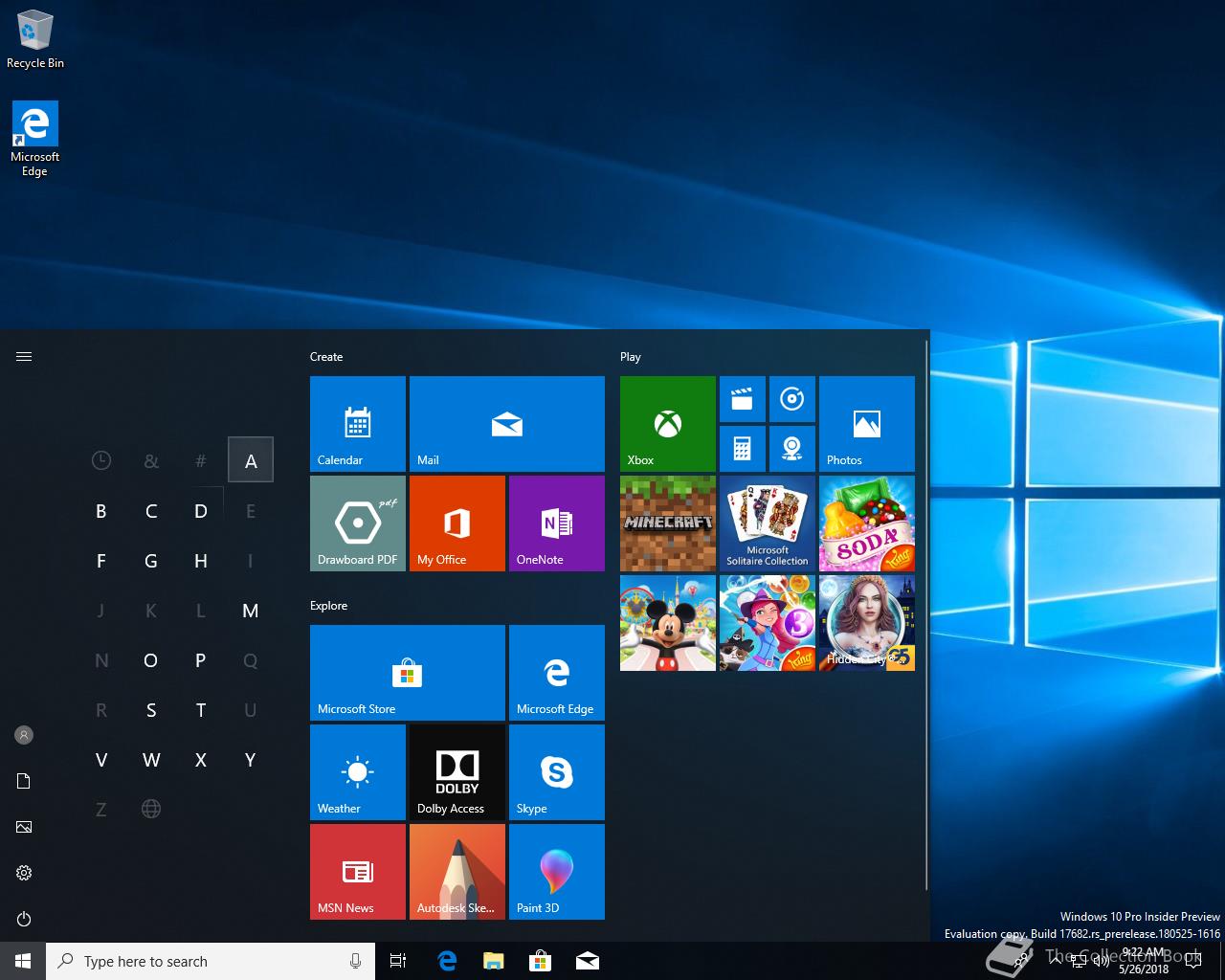Open the Paint 3D tile

tap(557, 872)
